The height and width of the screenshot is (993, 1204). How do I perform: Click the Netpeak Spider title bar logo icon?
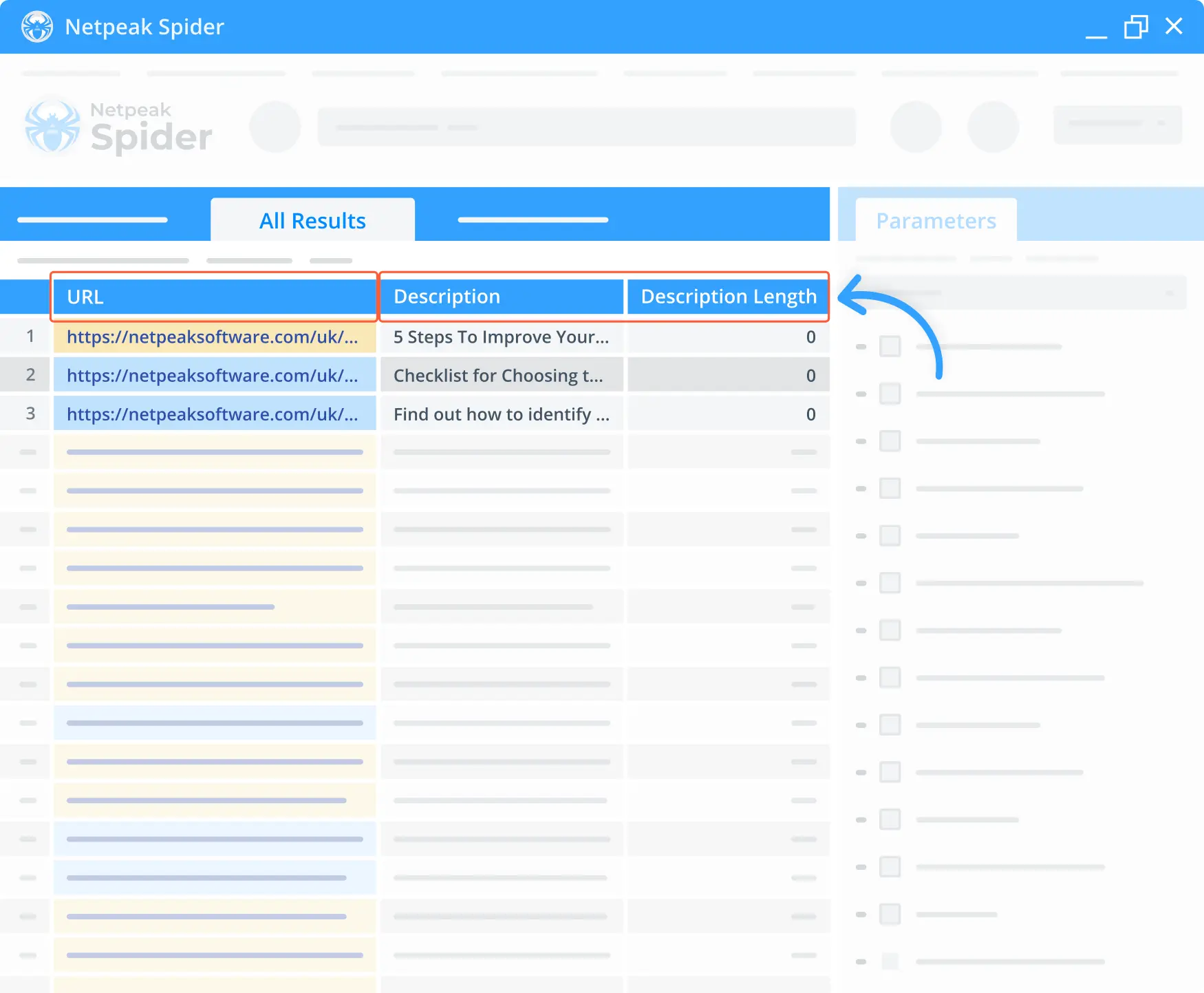point(37,27)
